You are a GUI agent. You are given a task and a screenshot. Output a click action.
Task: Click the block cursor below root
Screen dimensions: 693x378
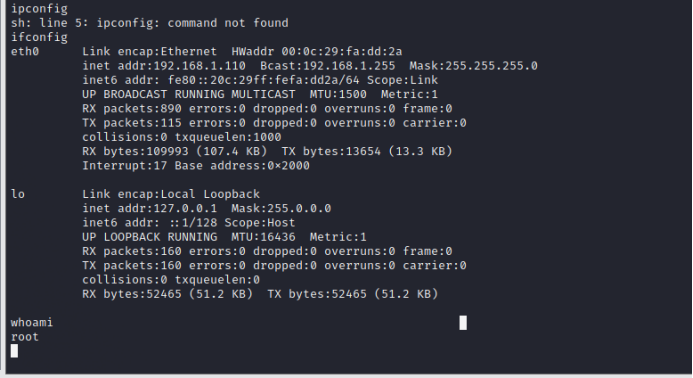pos(15,351)
